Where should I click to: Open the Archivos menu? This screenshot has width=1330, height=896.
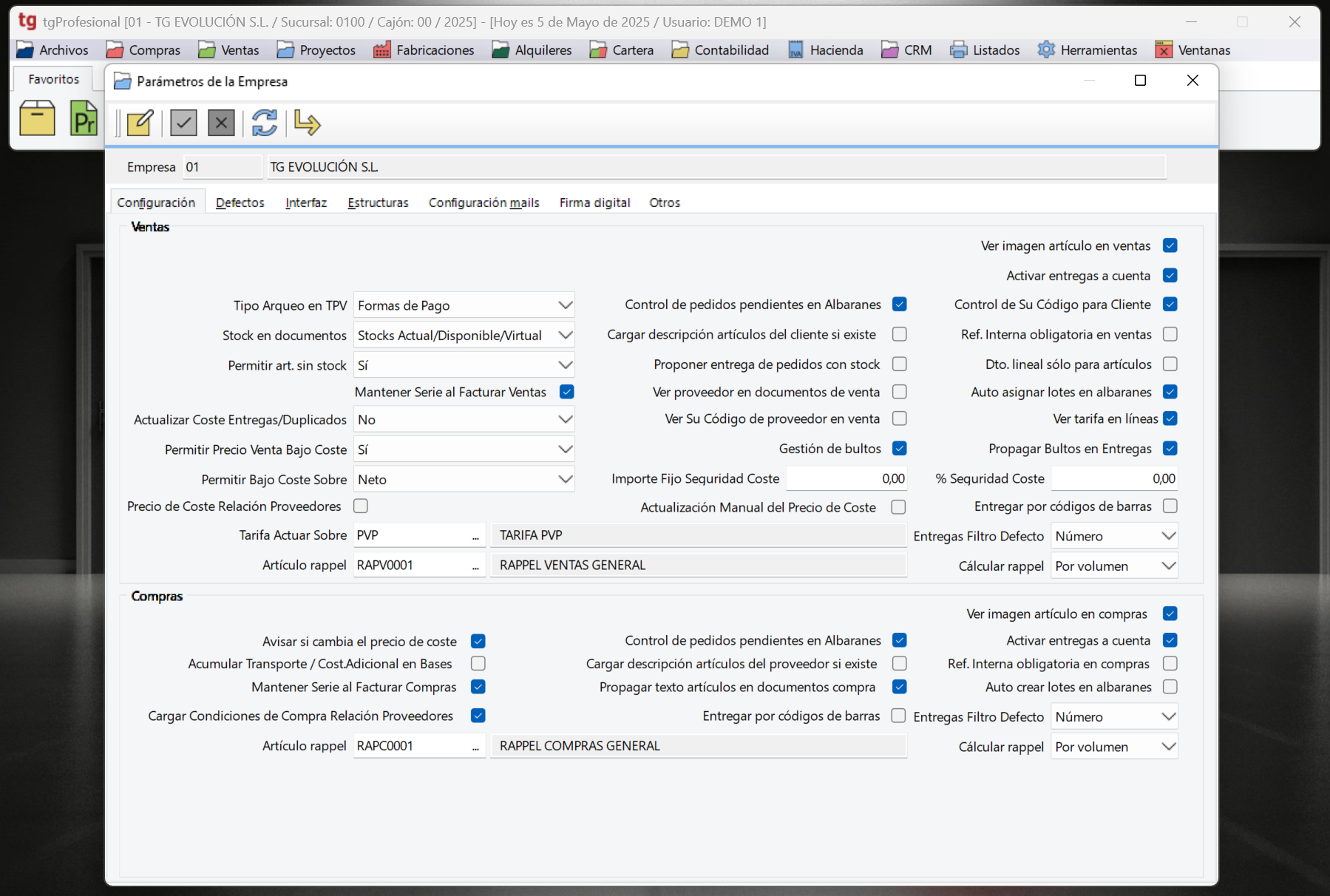pos(52,50)
